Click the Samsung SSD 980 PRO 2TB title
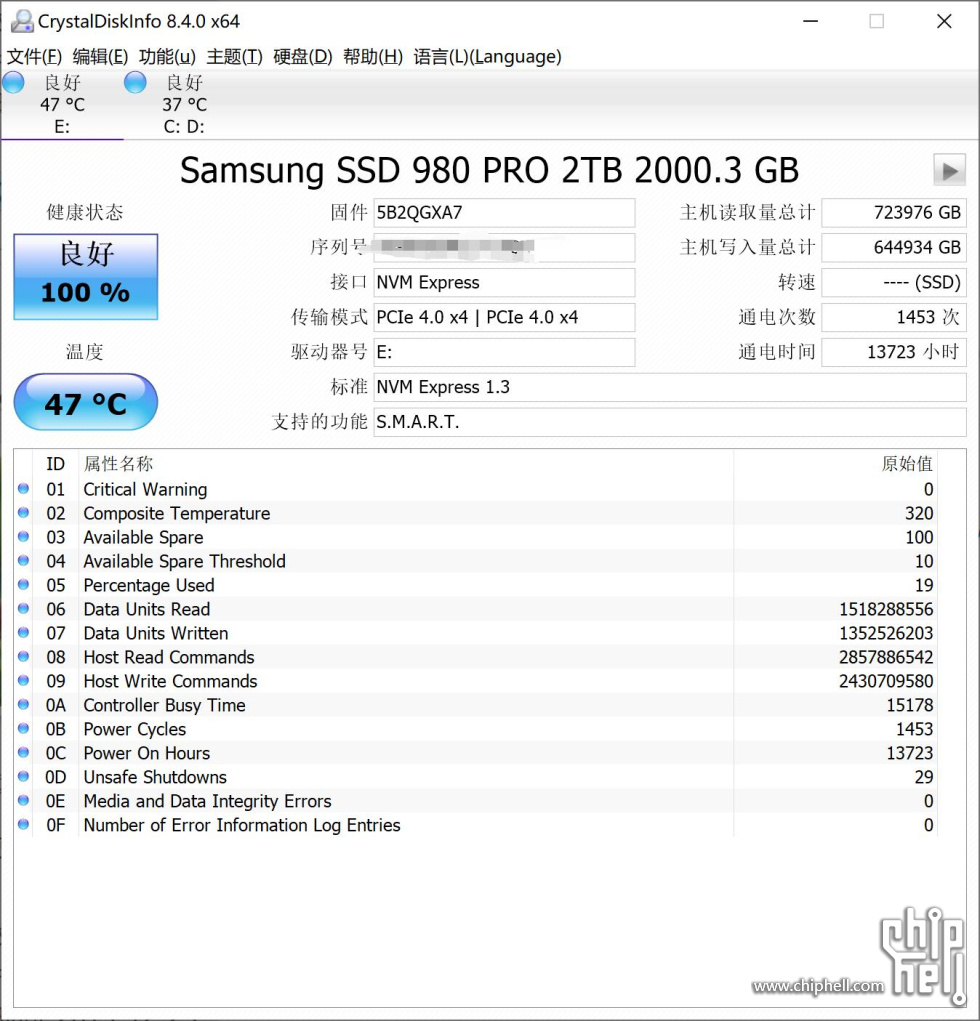 click(489, 171)
